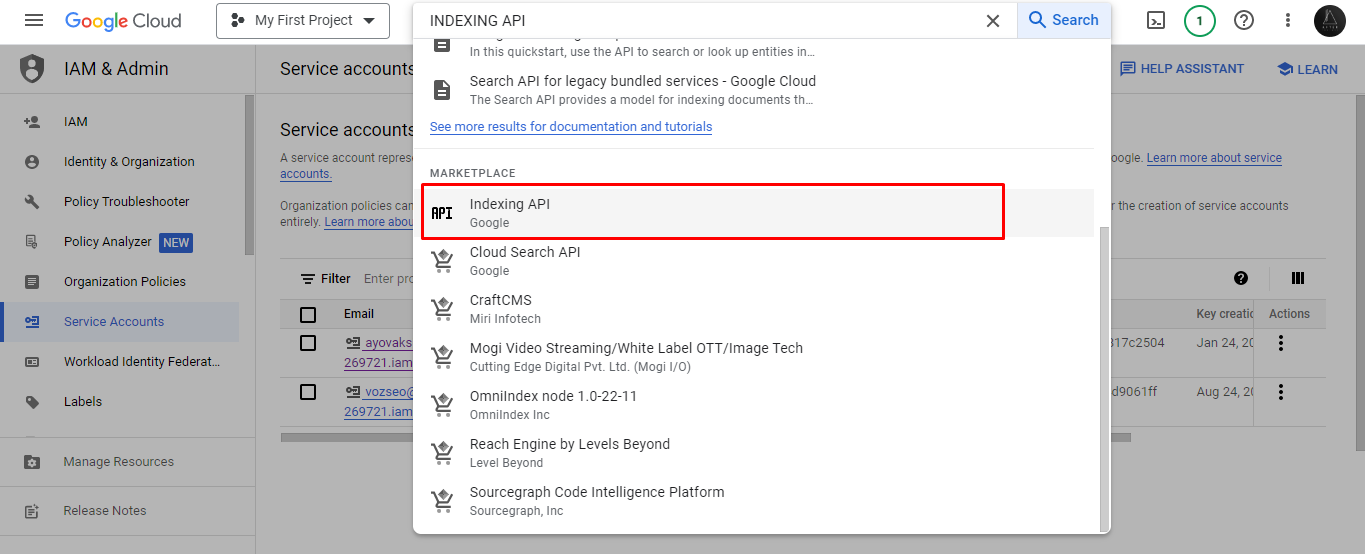
Task: Click the Labels tag icon
Action: 32,401
